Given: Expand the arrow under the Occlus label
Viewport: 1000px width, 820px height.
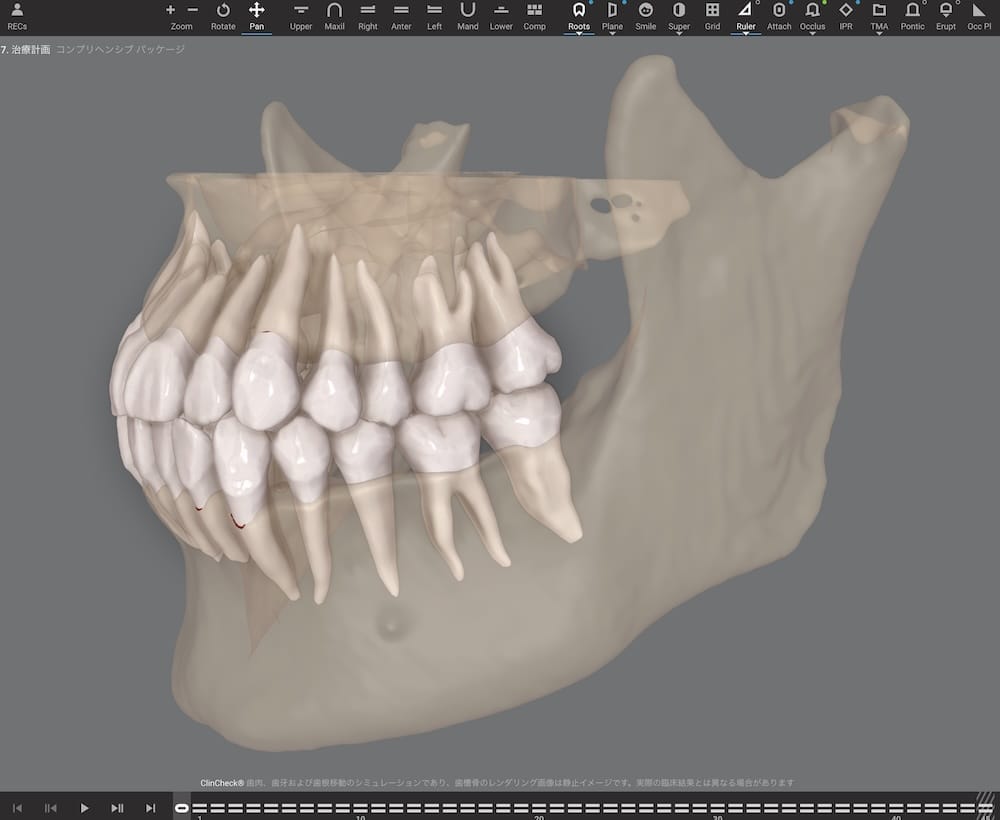Looking at the screenshot, I should pyautogui.click(x=812, y=34).
